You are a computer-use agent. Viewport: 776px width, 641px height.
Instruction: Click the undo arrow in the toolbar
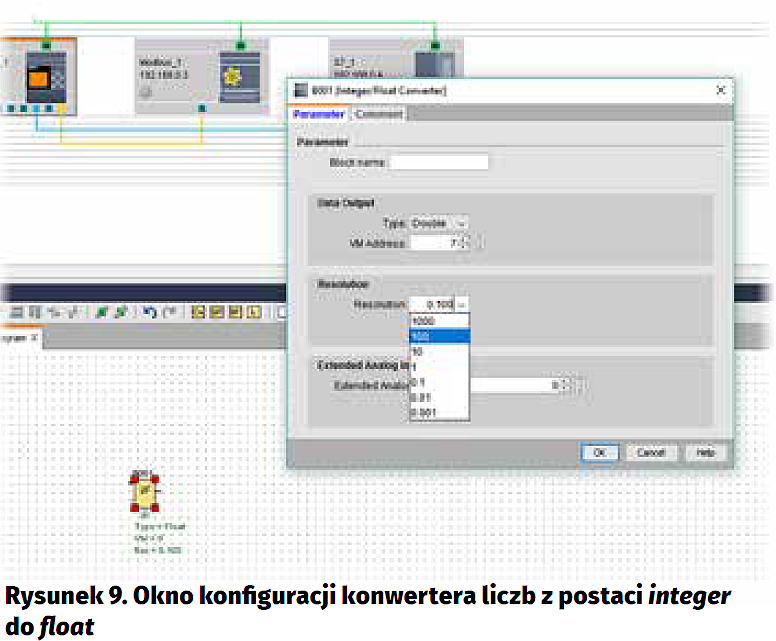(x=149, y=312)
